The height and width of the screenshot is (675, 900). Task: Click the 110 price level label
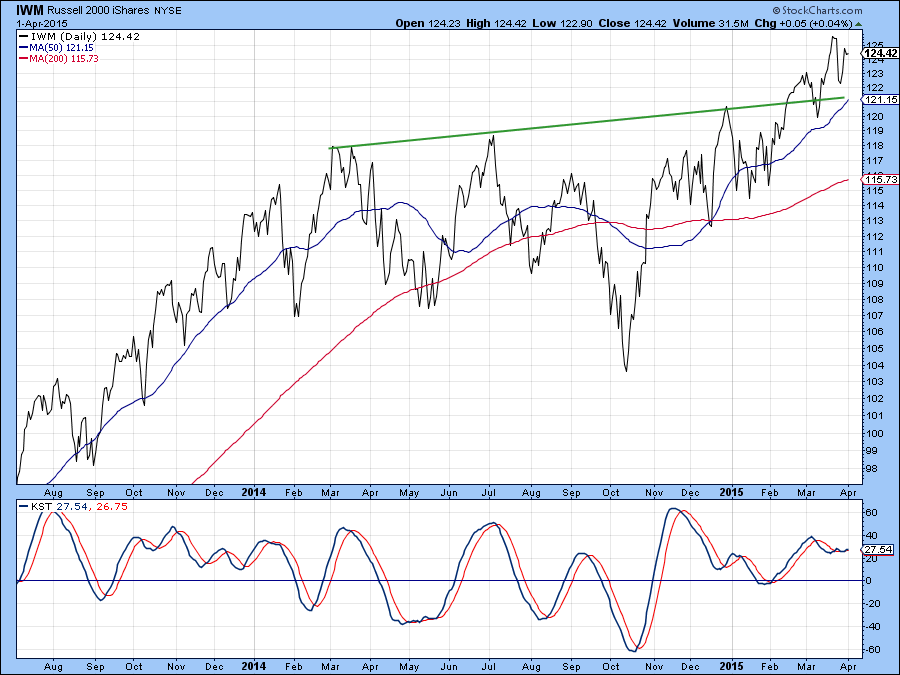pyautogui.click(x=875, y=267)
